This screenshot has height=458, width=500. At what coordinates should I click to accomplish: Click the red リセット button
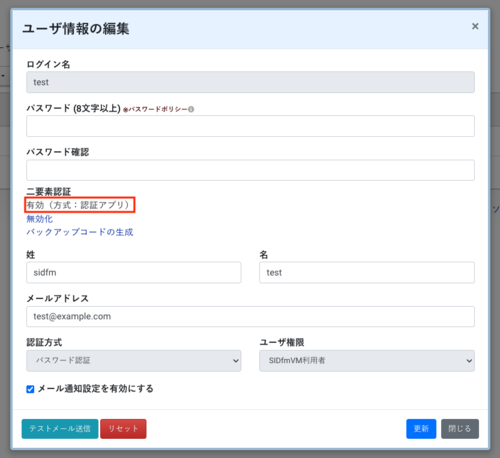pos(123,429)
